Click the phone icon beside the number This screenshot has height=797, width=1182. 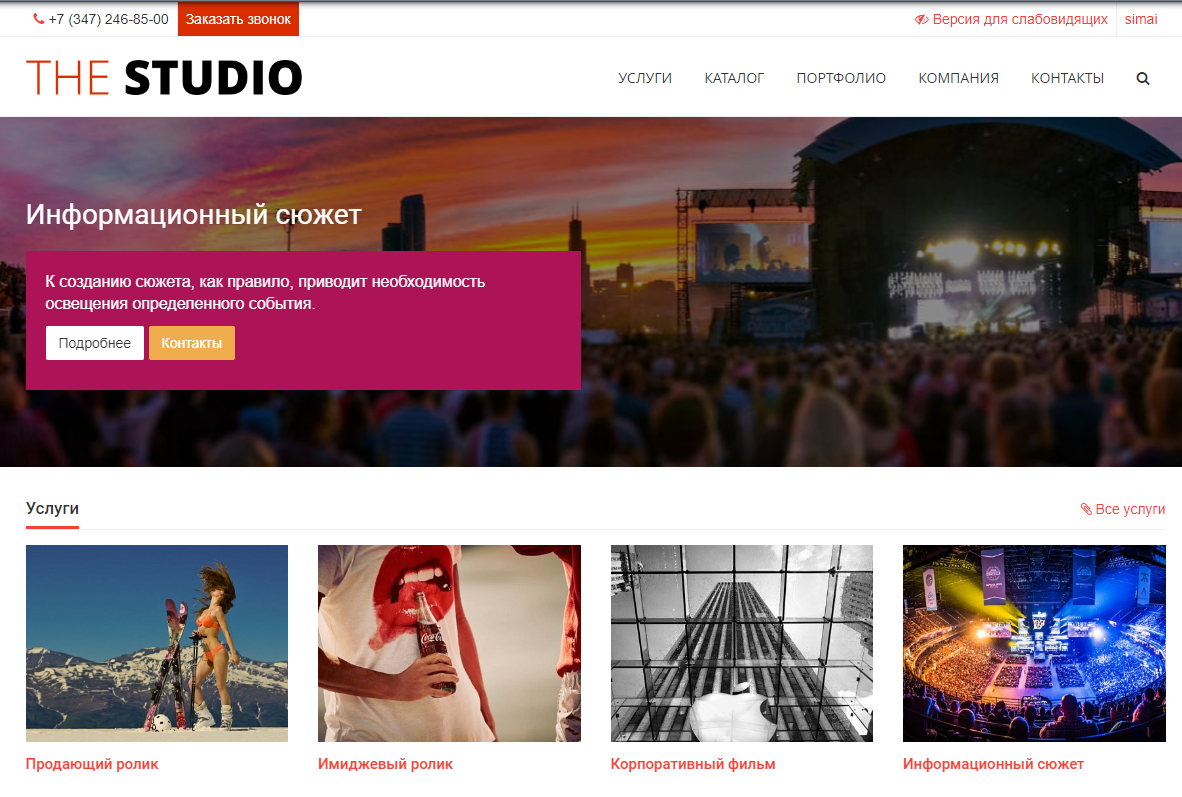(38, 19)
